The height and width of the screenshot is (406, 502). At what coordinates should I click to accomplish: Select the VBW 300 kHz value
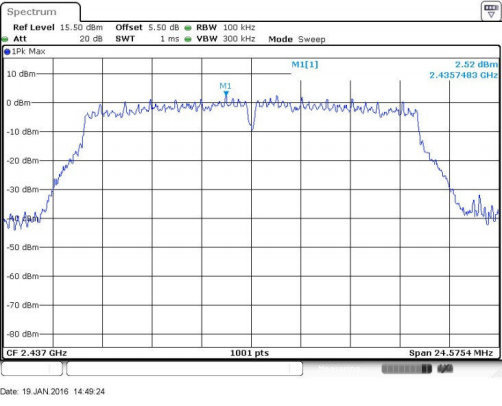[239, 39]
